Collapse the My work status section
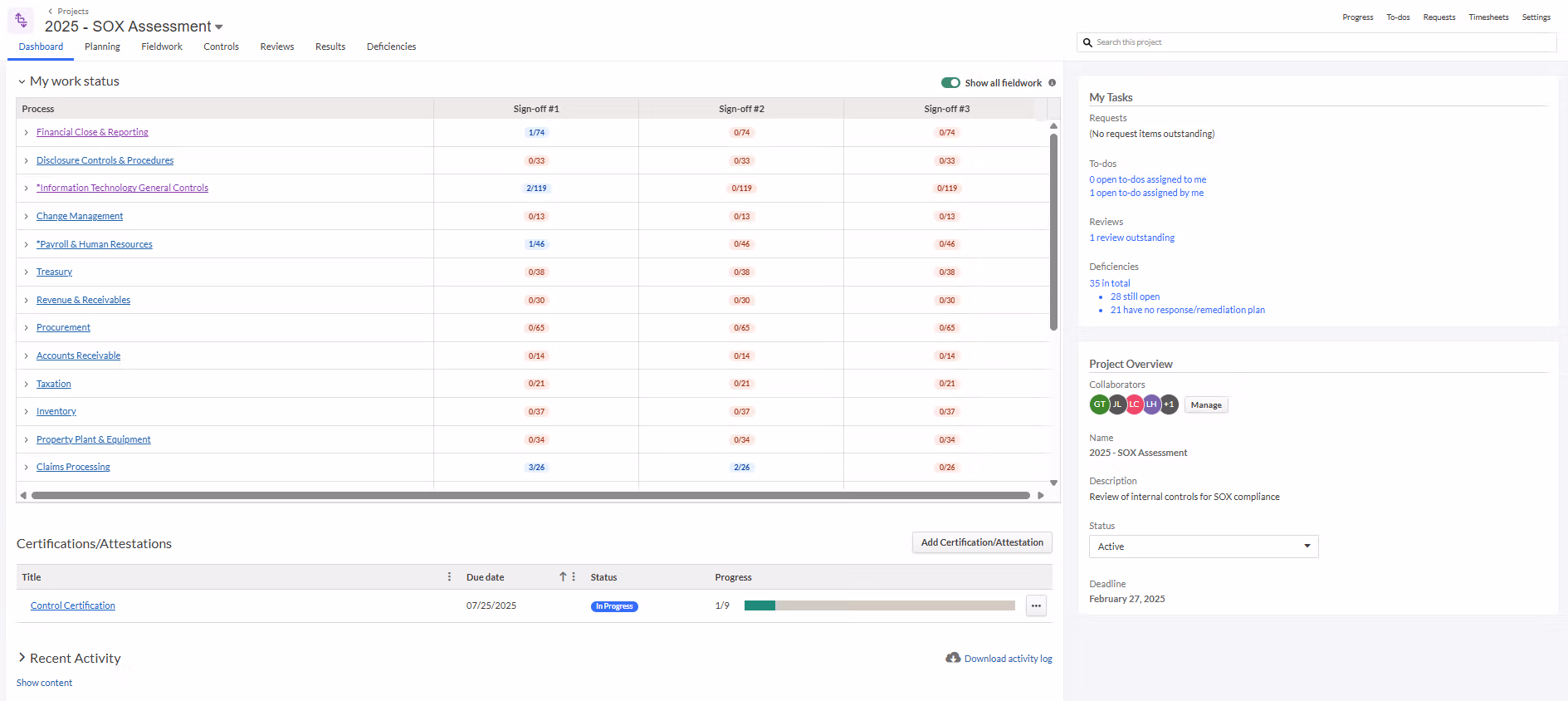Screen dimensions: 1568x701 [22, 81]
